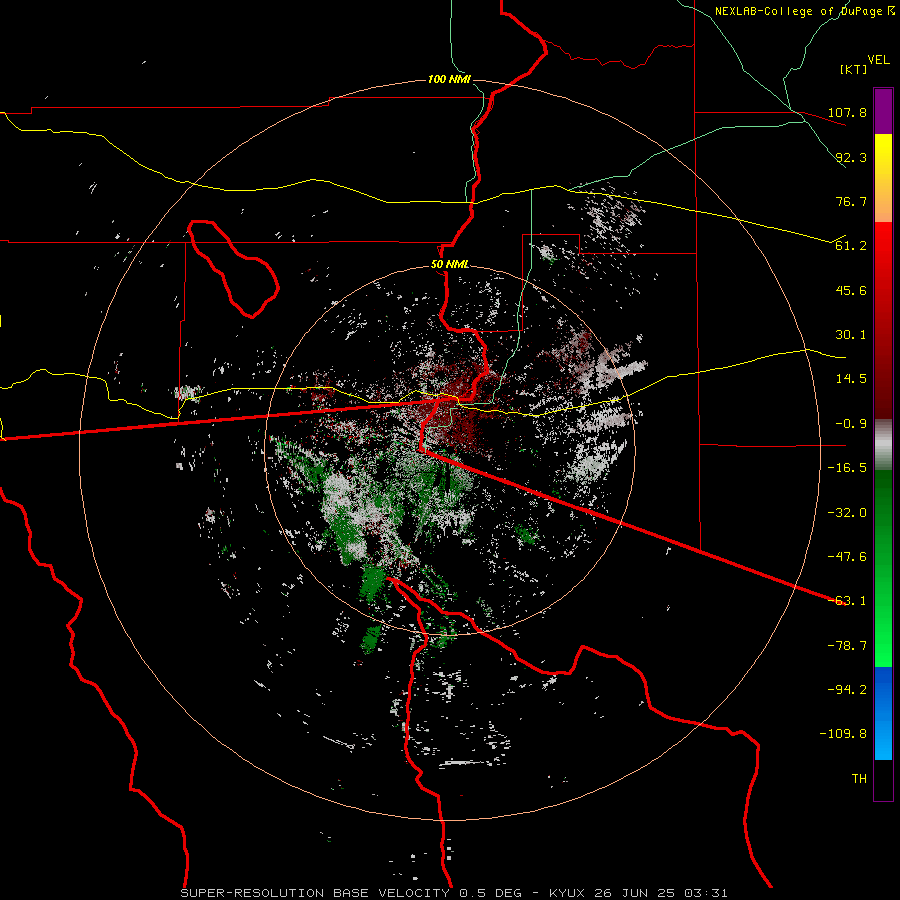Screen dimensions: 900x900
Task: Pick the purple segment of the color bar
Action: click(x=883, y=112)
